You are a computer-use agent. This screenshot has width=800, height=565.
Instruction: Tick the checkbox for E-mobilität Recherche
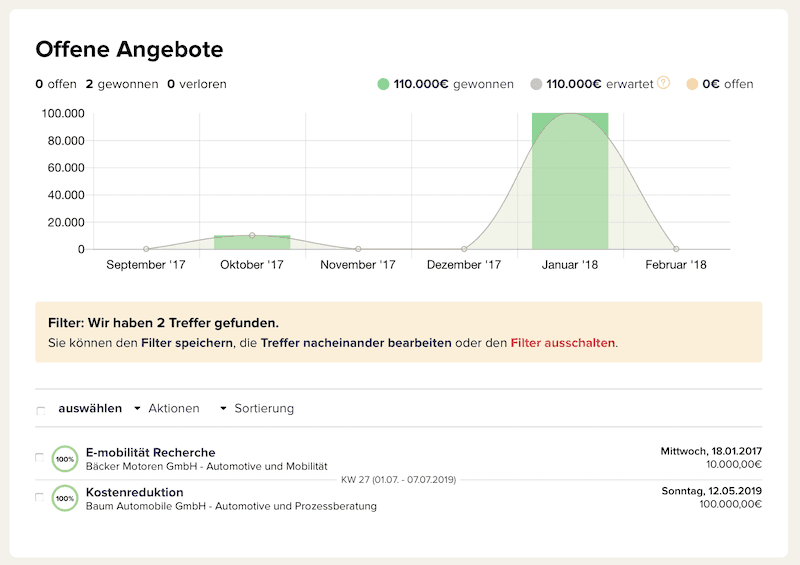[x=40, y=457]
